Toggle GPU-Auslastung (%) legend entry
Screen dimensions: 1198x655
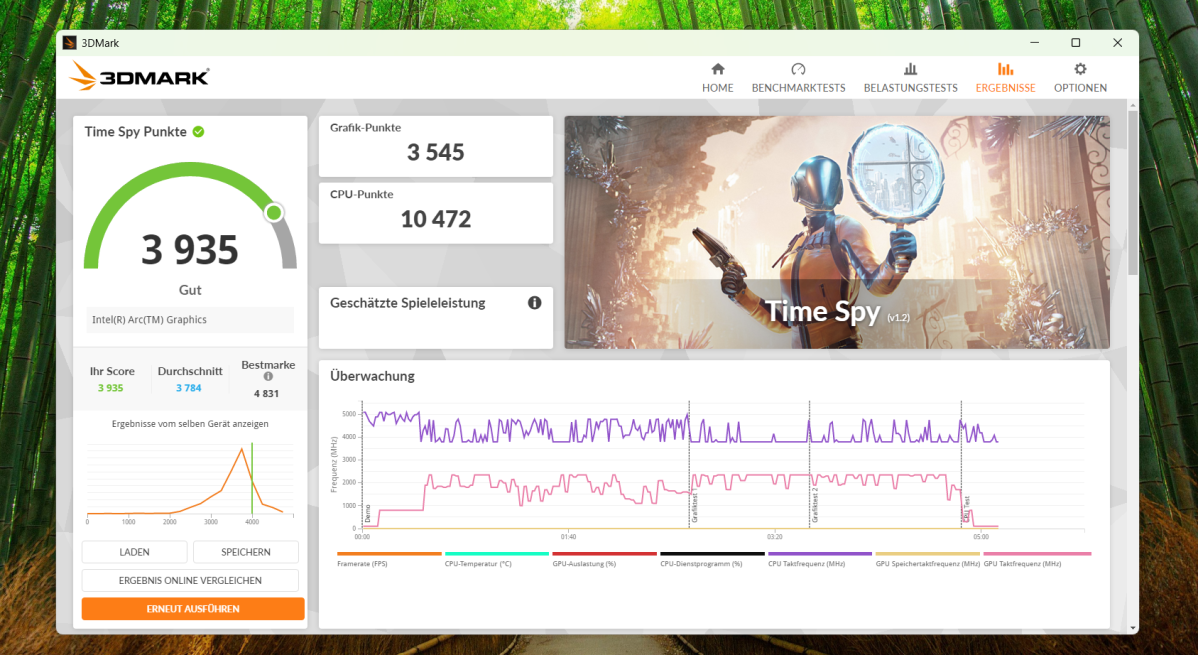pyautogui.click(x=604, y=559)
